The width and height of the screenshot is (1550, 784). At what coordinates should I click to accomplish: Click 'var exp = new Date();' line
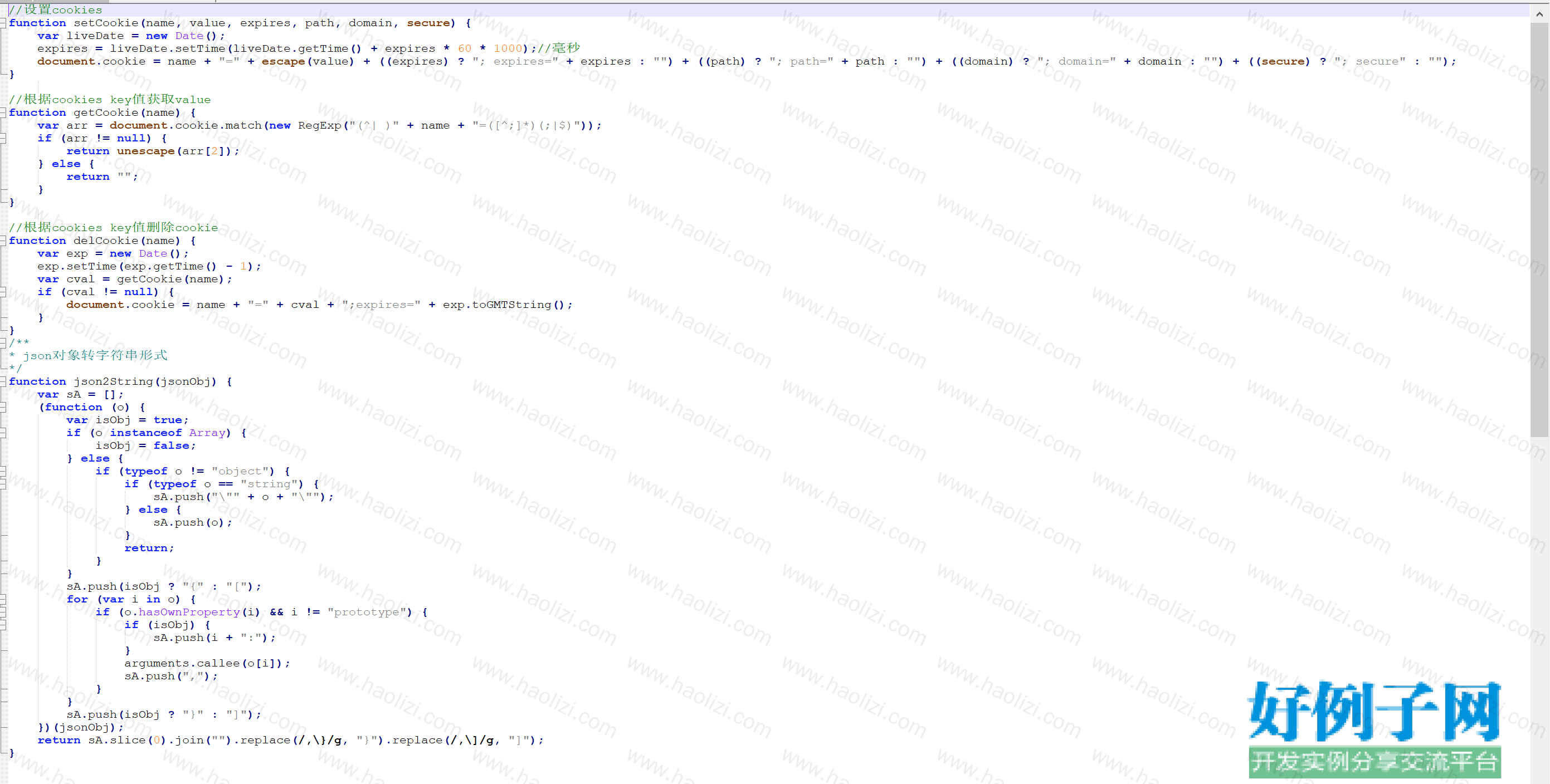113,253
